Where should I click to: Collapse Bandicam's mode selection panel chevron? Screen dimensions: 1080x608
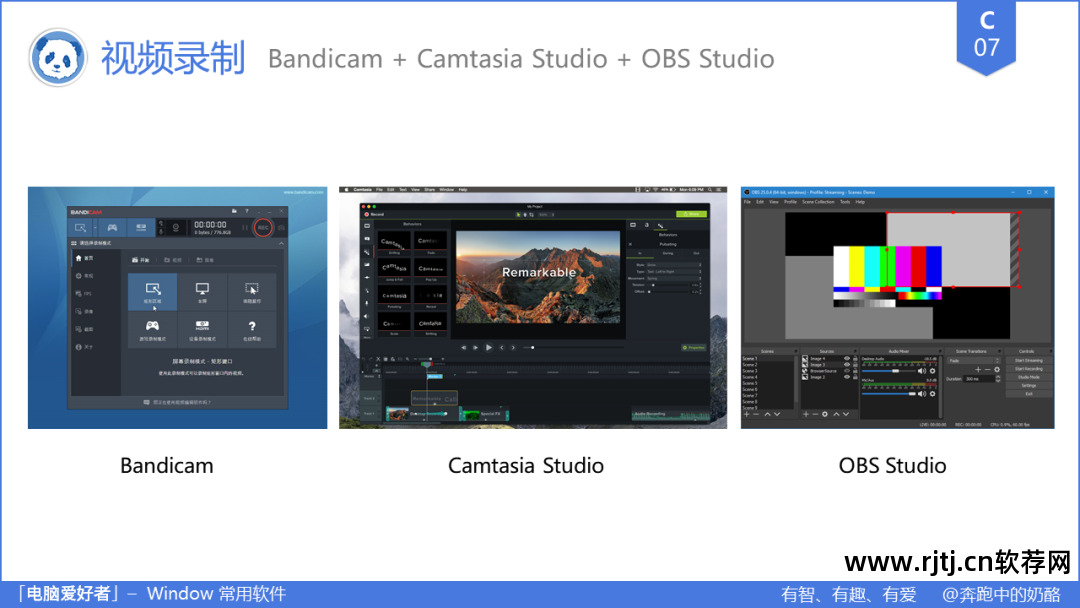[x=281, y=243]
